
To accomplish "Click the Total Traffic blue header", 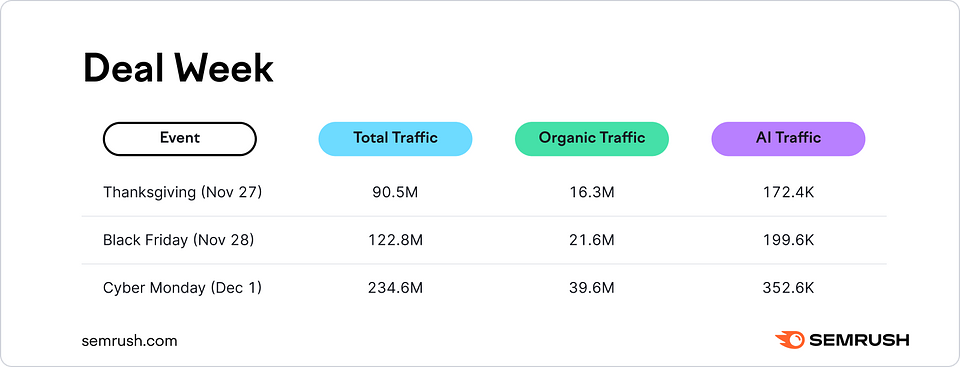I will pyautogui.click(x=395, y=138).
